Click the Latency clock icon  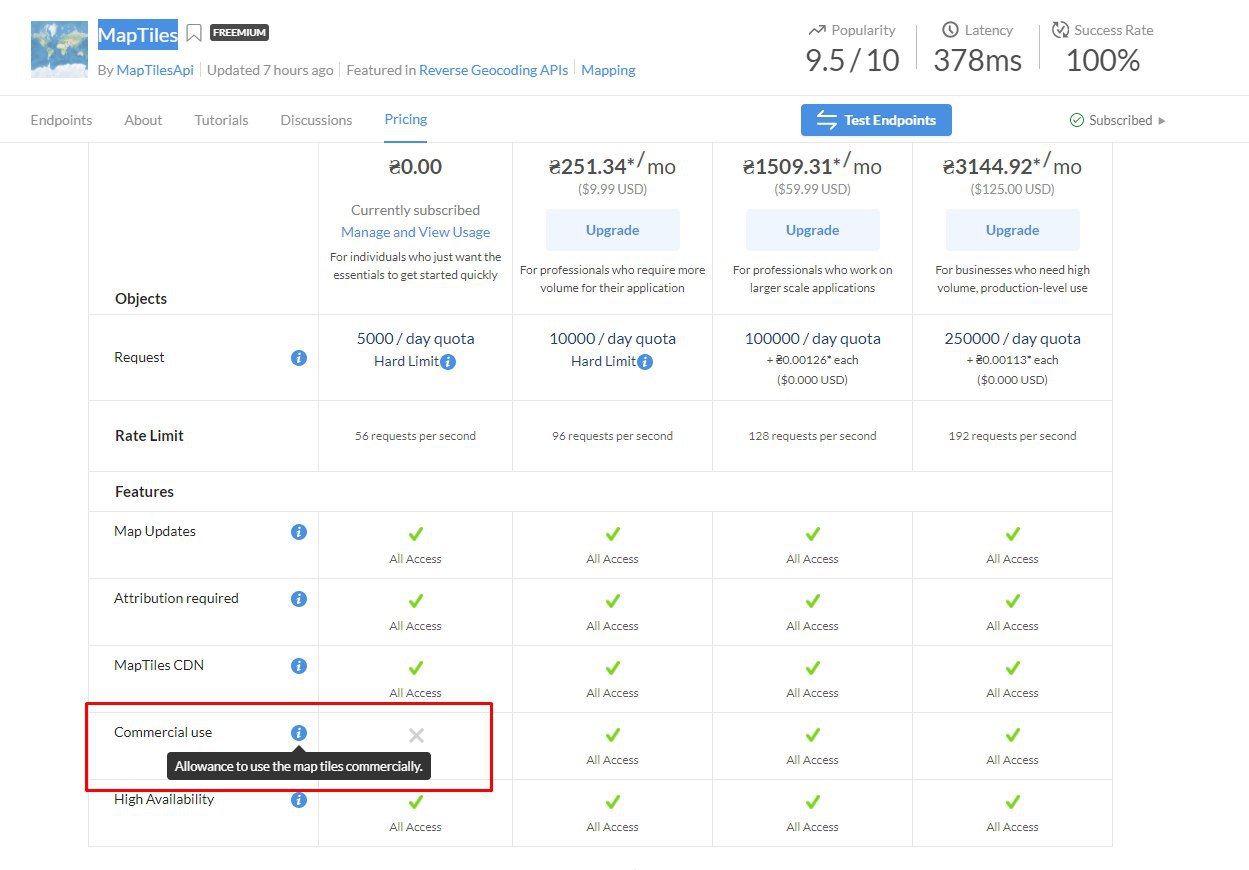[x=950, y=30]
